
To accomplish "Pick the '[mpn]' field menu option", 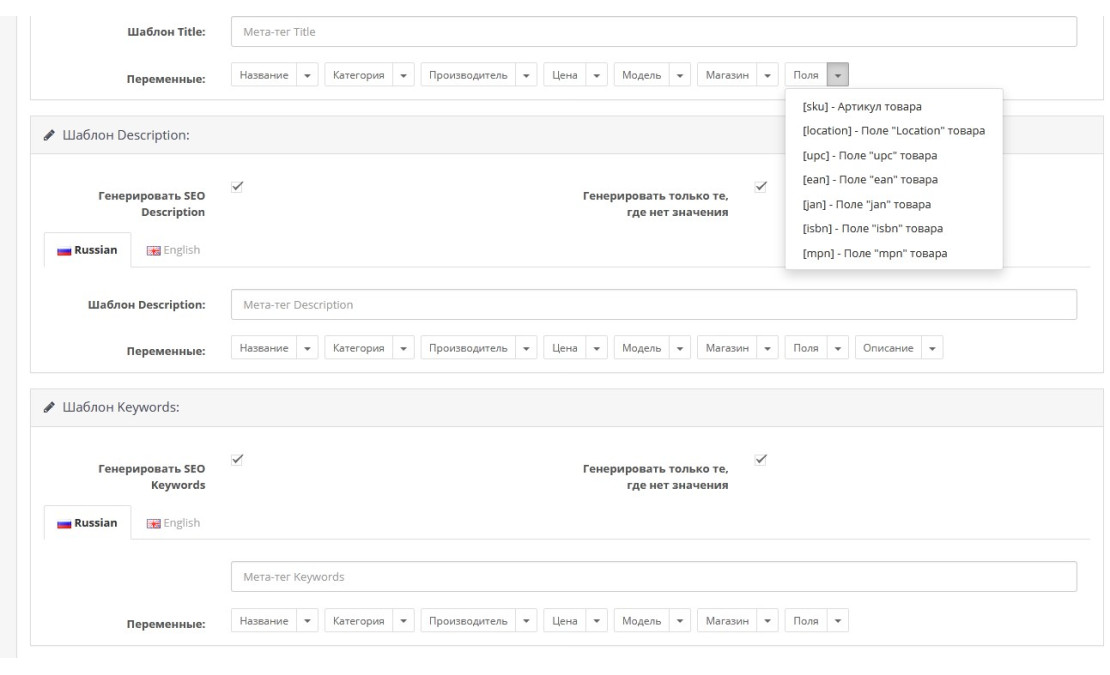I will 875,253.
